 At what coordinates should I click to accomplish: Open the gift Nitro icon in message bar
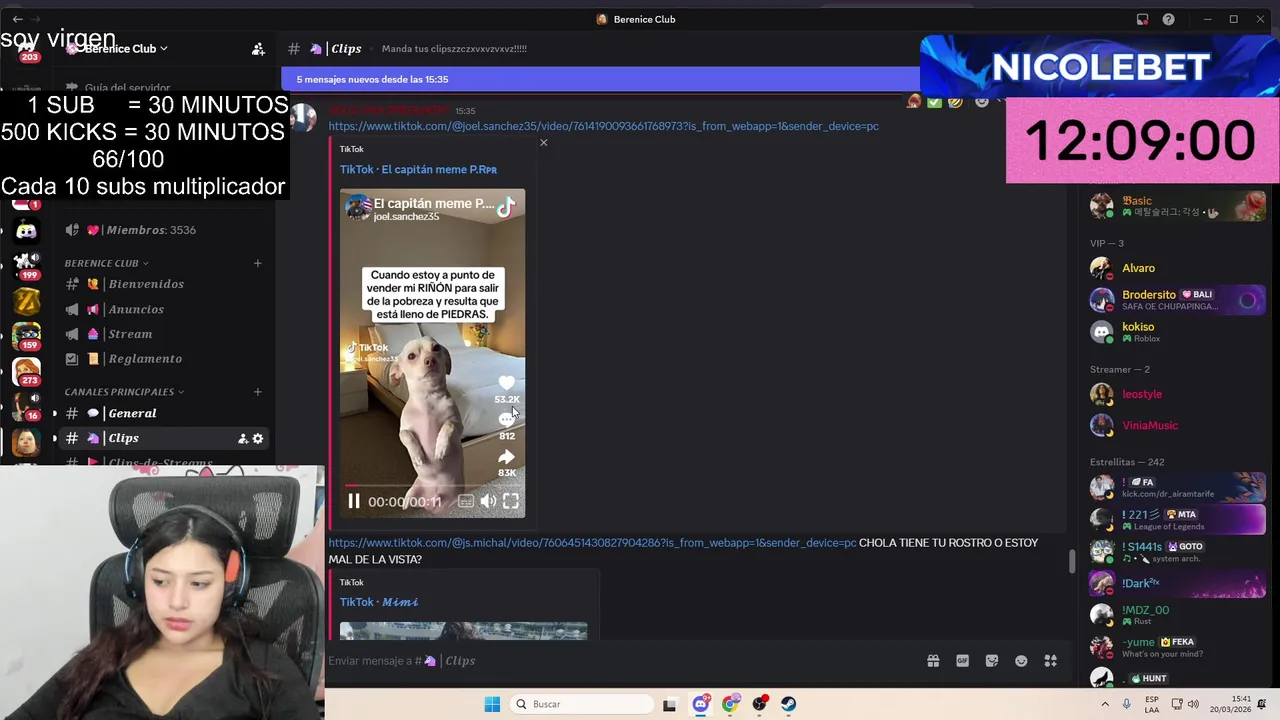pyautogui.click(x=933, y=661)
